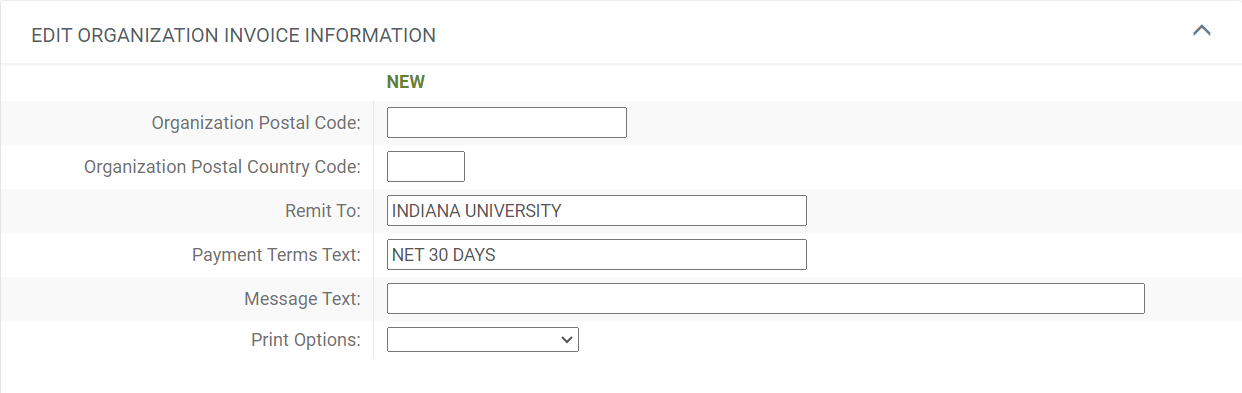Select the INDIANA UNIVERSITY text entry
The height and width of the screenshot is (393, 1242).
477,211
